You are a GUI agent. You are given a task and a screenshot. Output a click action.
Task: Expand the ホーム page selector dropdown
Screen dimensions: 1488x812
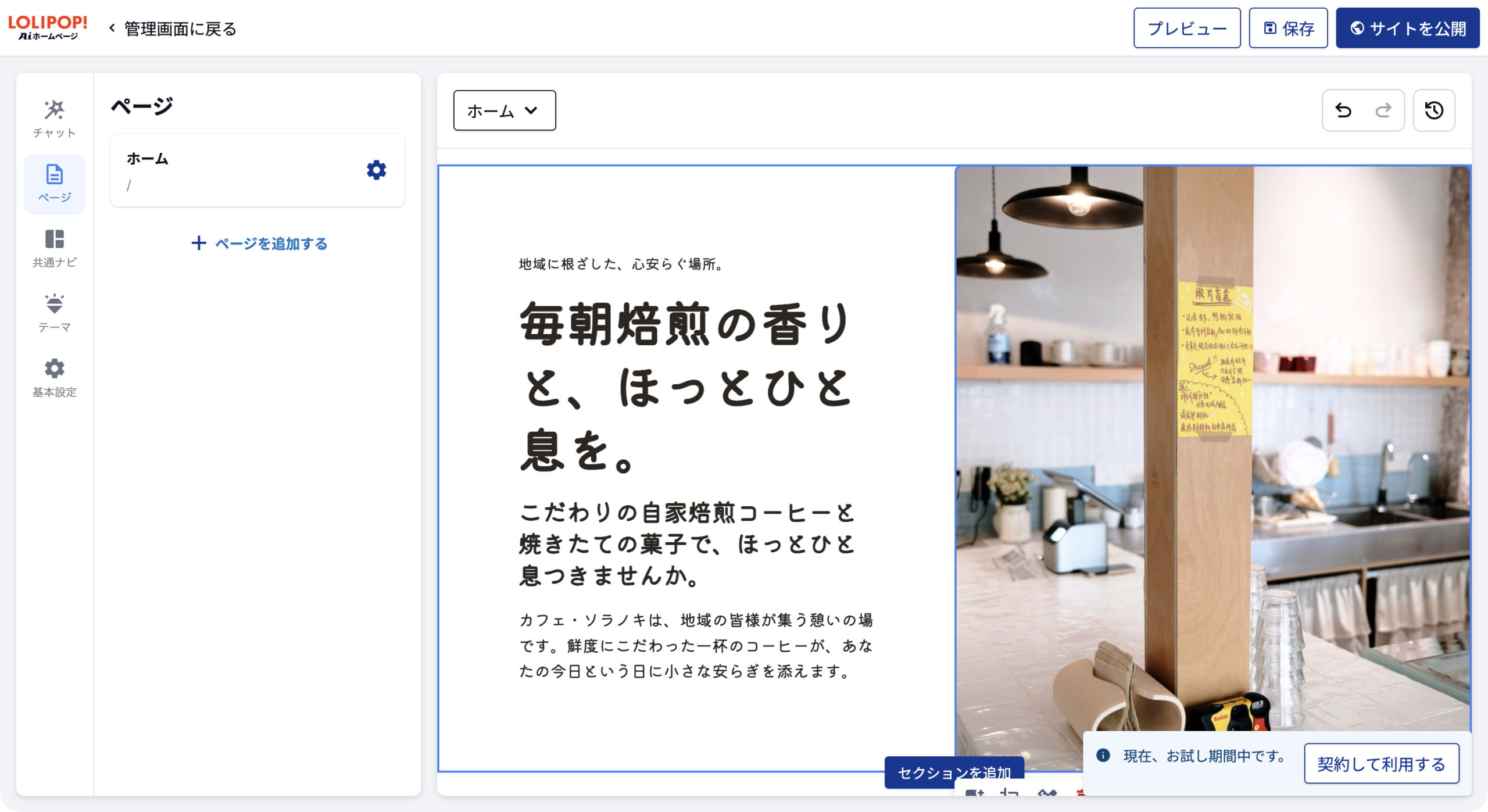click(504, 110)
